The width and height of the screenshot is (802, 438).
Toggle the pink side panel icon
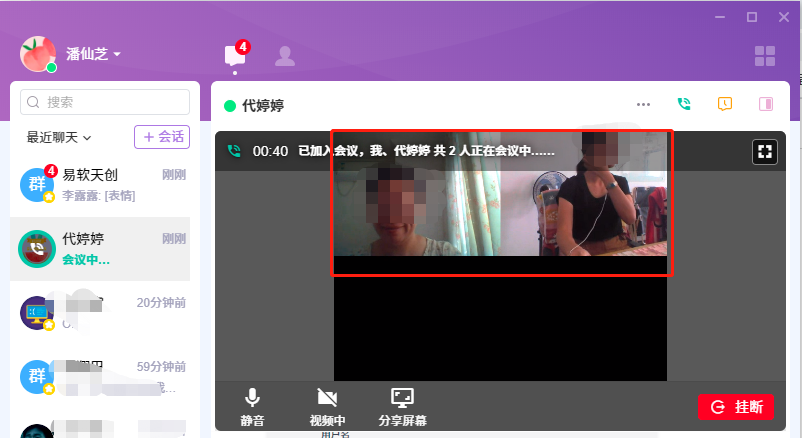(766, 104)
